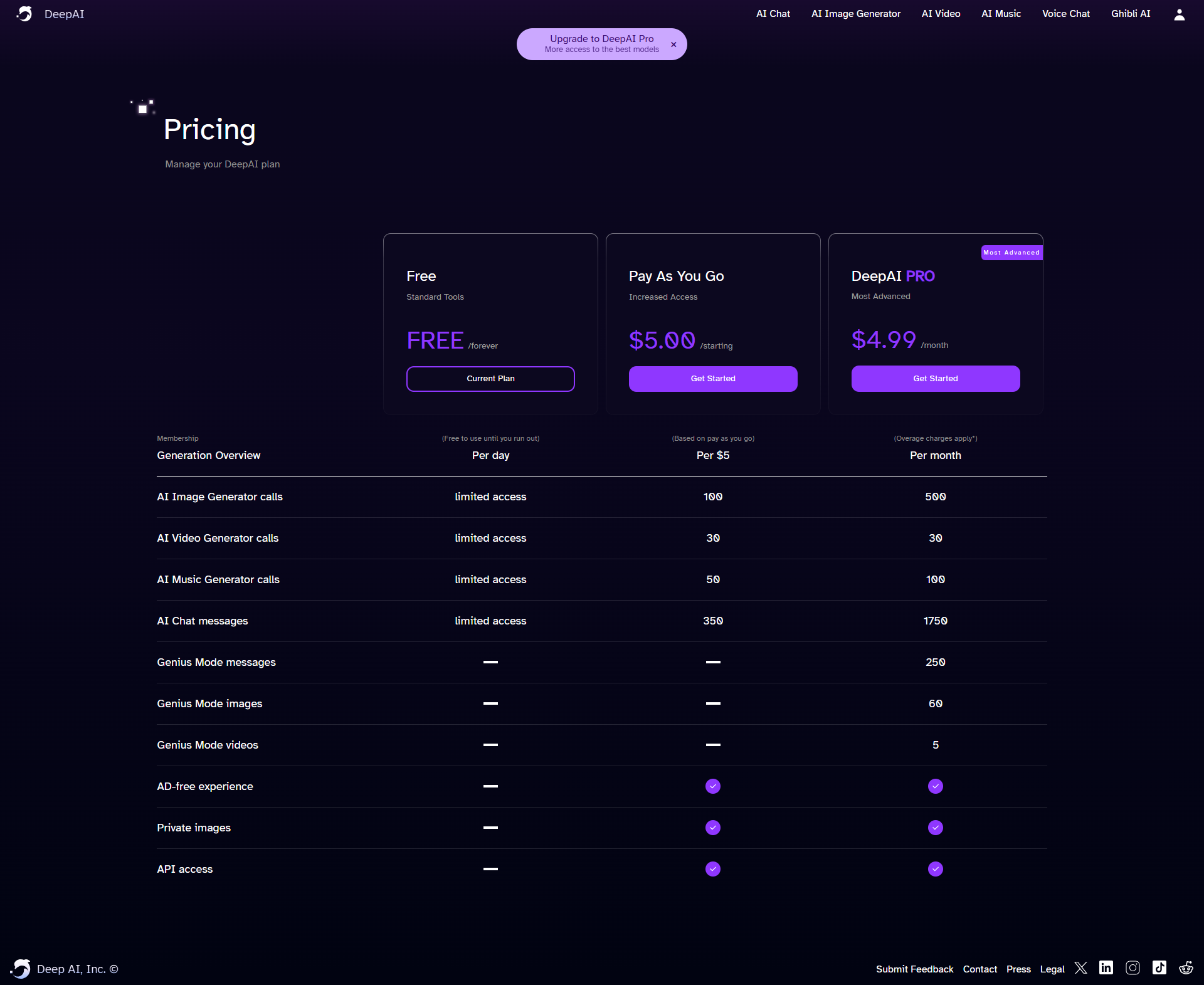The image size is (1204, 985).
Task: Select the AI Video nav link
Action: [941, 14]
